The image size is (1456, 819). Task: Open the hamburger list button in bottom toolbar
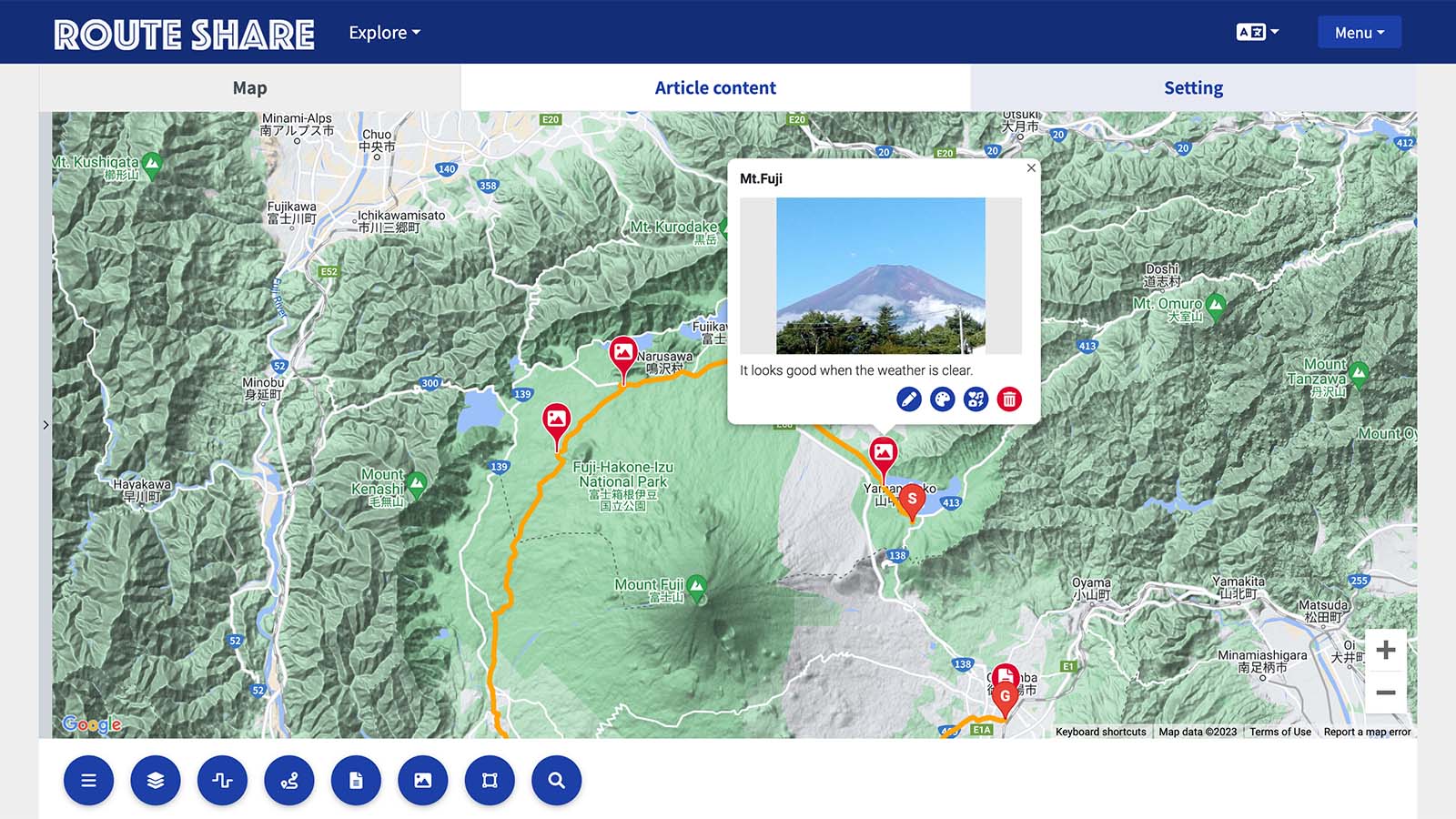tap(88, 781)
